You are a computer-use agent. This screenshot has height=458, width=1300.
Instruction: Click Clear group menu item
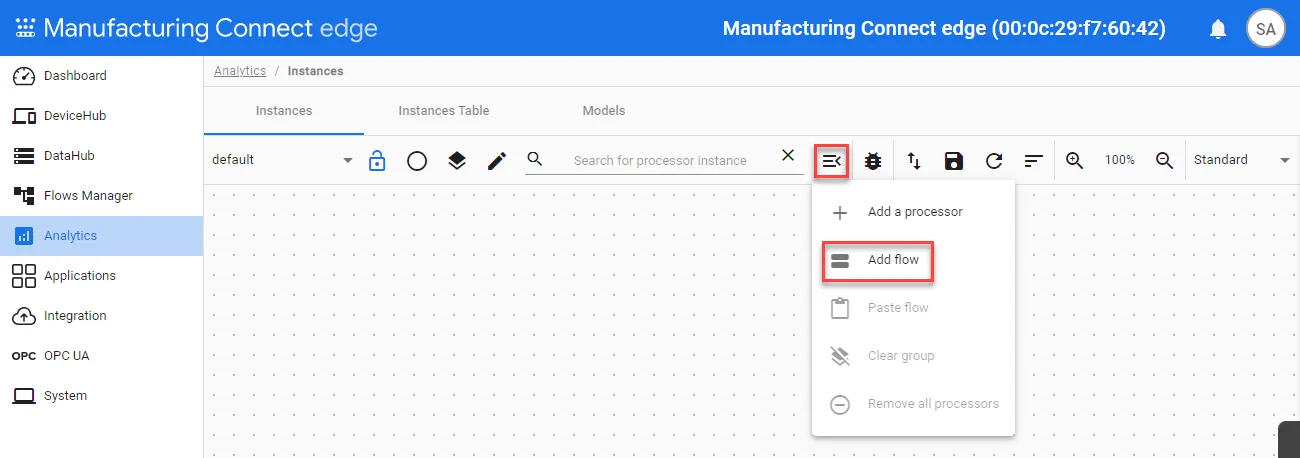click(x=913, y=356)
